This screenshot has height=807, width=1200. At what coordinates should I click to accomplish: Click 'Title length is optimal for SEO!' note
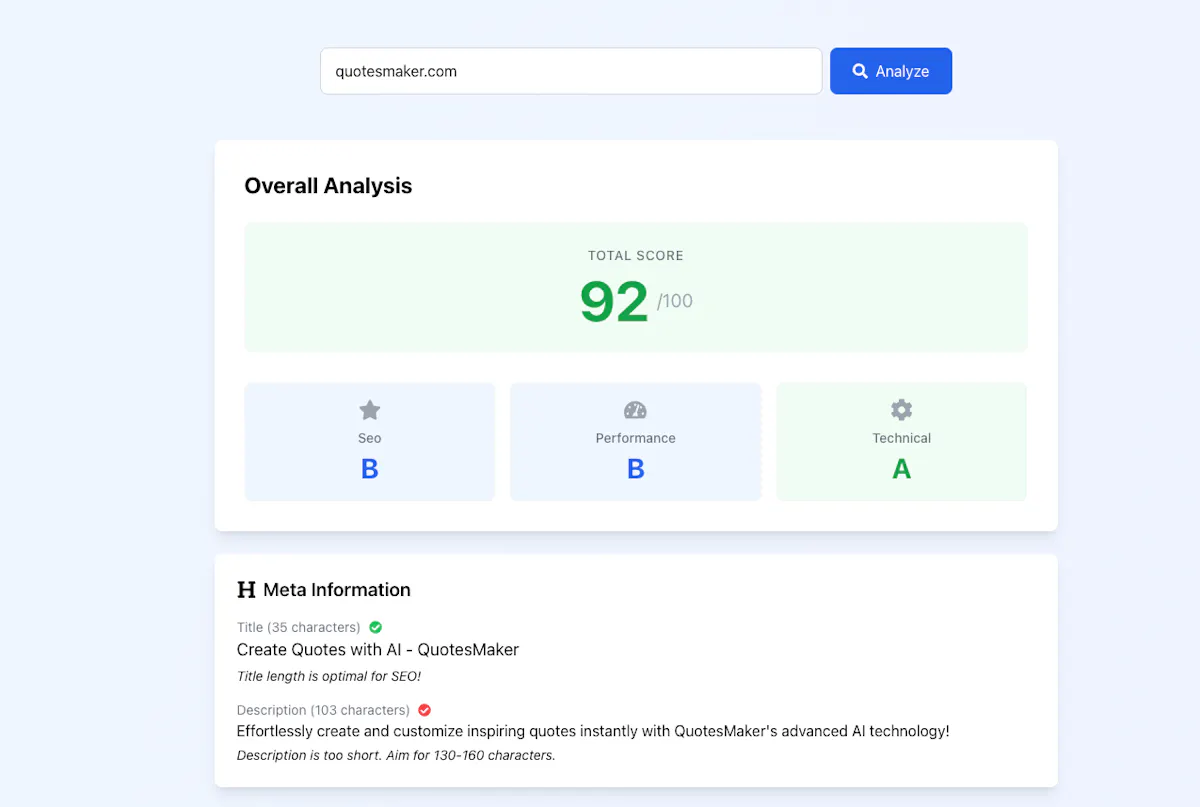click(329, 676)
